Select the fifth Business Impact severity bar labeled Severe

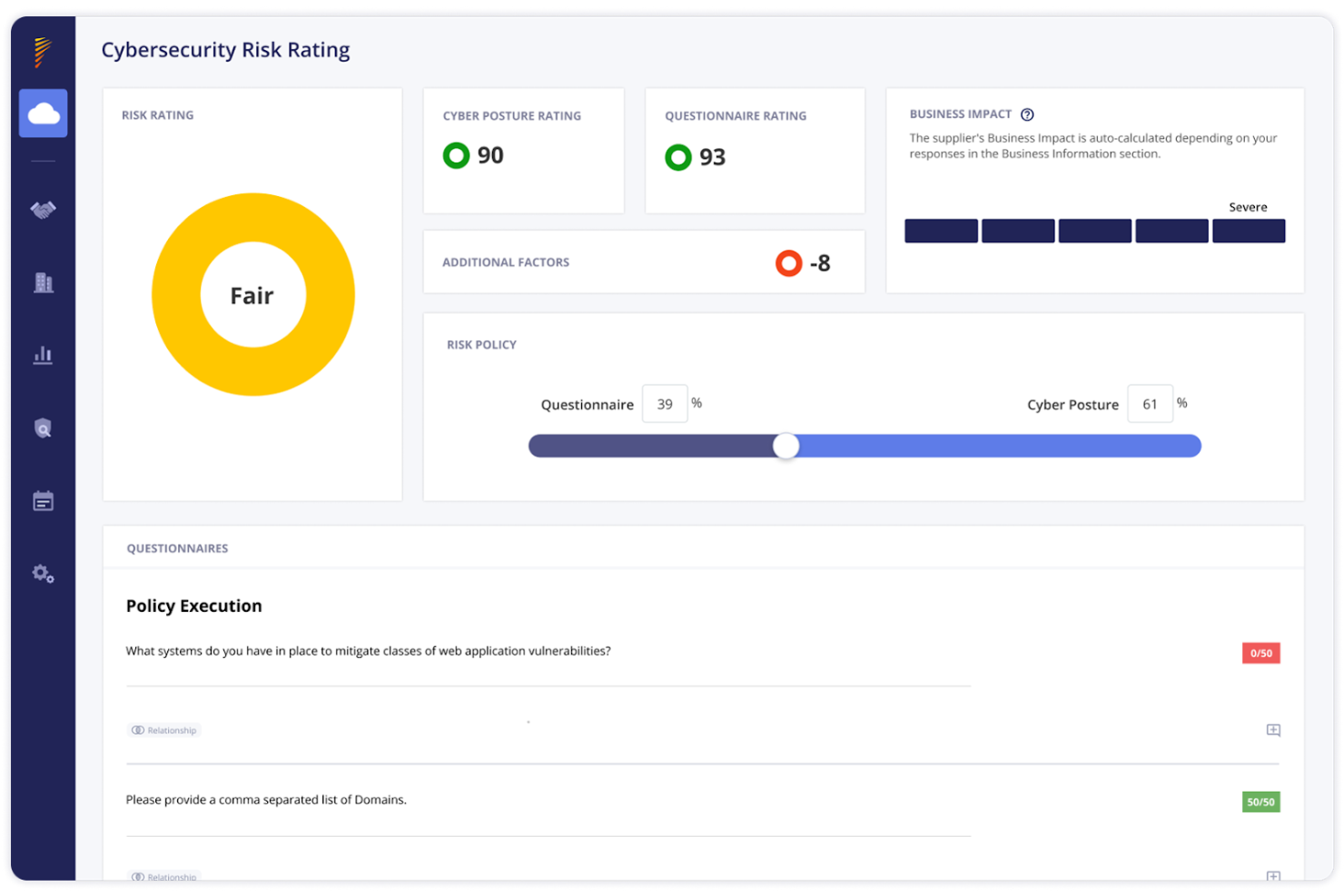coord(1248,231)
